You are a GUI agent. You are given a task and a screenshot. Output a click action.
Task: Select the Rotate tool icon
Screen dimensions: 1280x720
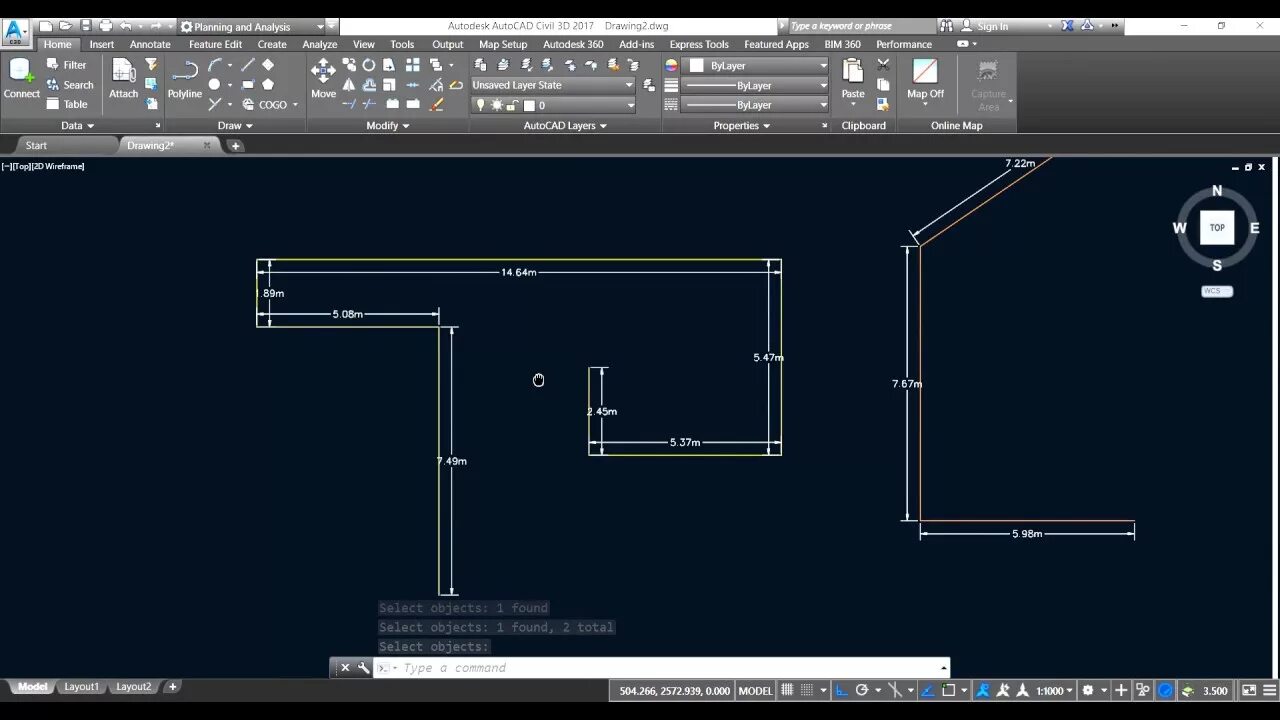point(369,65)
